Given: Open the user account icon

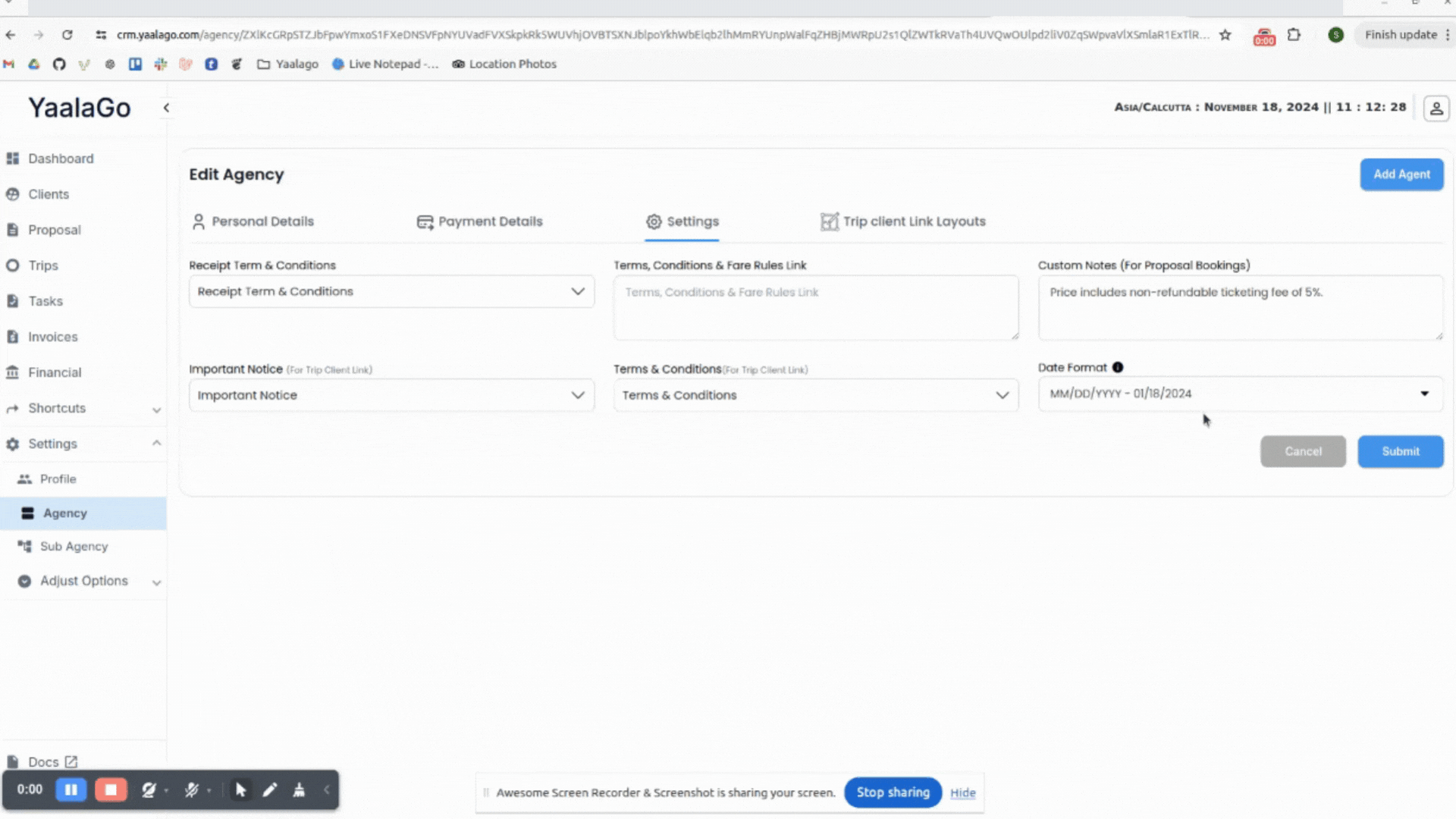Looking at the screenshot, I should (1436, 108).
